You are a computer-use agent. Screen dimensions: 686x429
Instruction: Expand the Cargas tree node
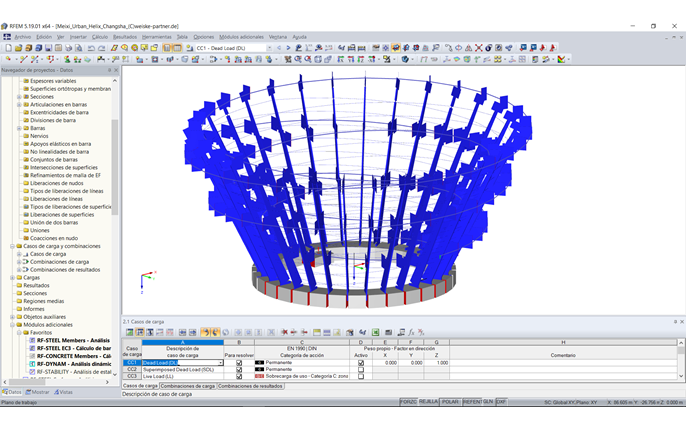point(12,278)
